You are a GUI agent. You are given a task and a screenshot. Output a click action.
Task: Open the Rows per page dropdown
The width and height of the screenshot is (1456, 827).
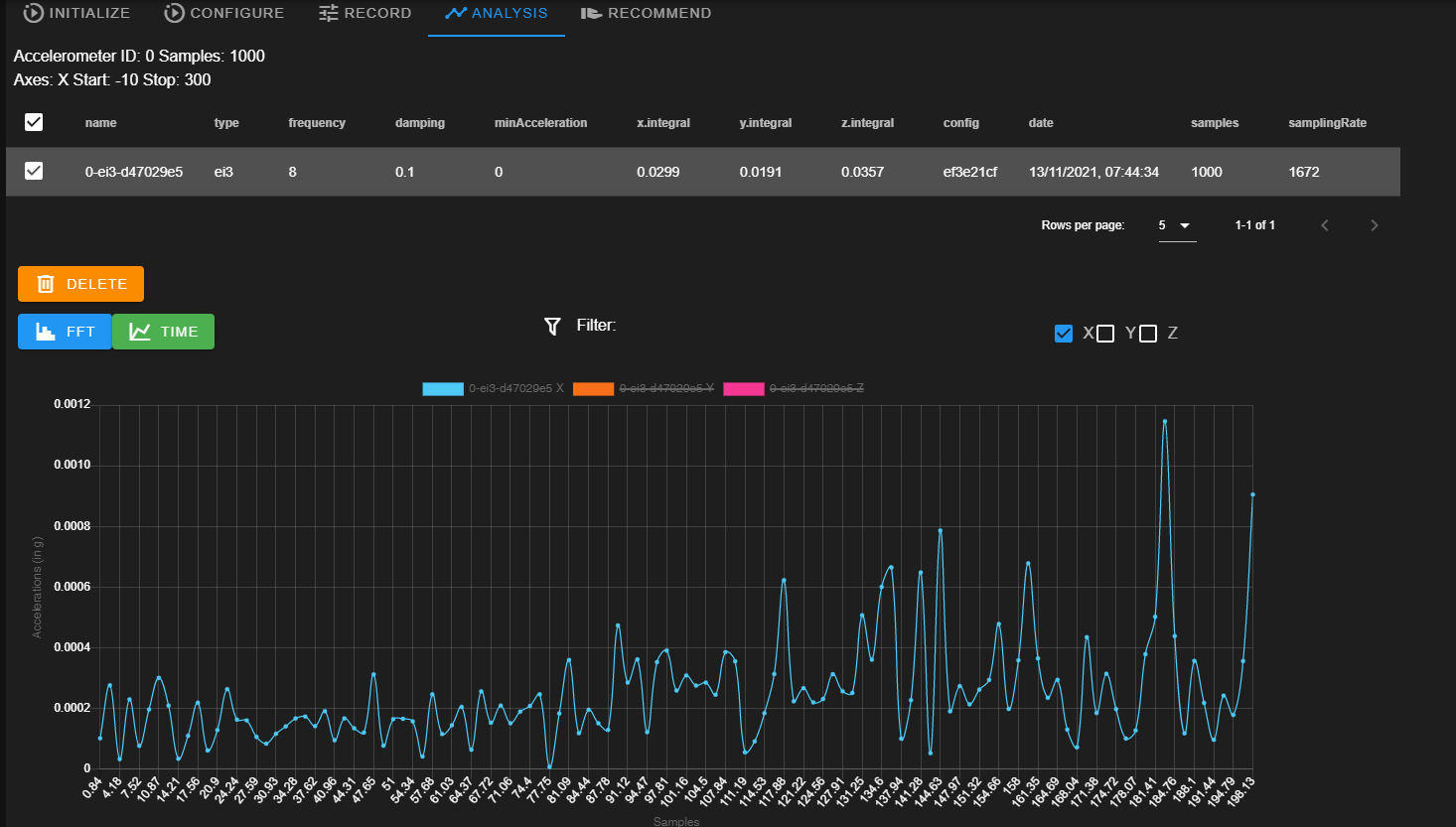pyautogui.click(x=1177, y=225)
